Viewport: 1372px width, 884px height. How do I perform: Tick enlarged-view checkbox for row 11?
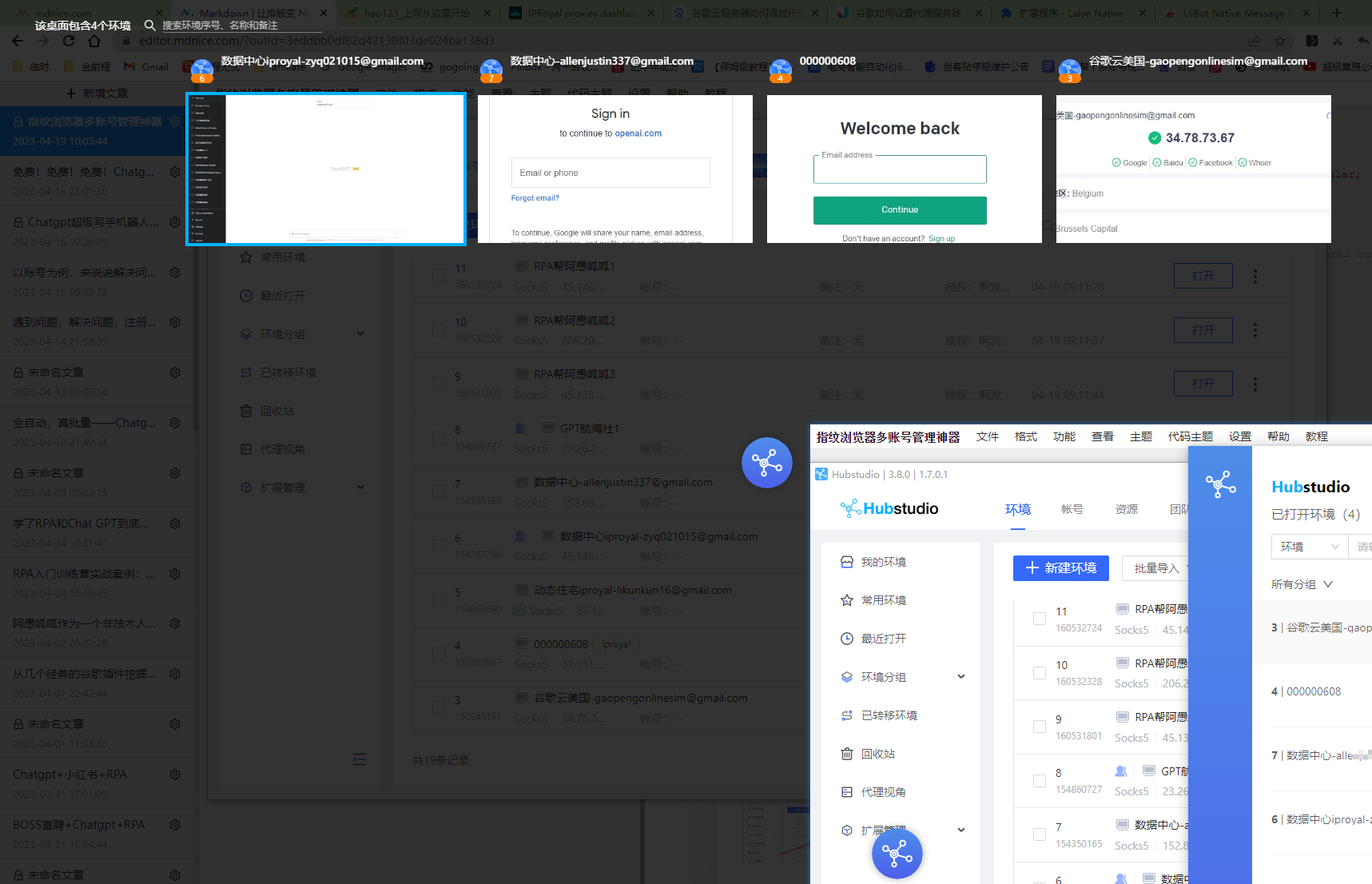[1040, 619]
